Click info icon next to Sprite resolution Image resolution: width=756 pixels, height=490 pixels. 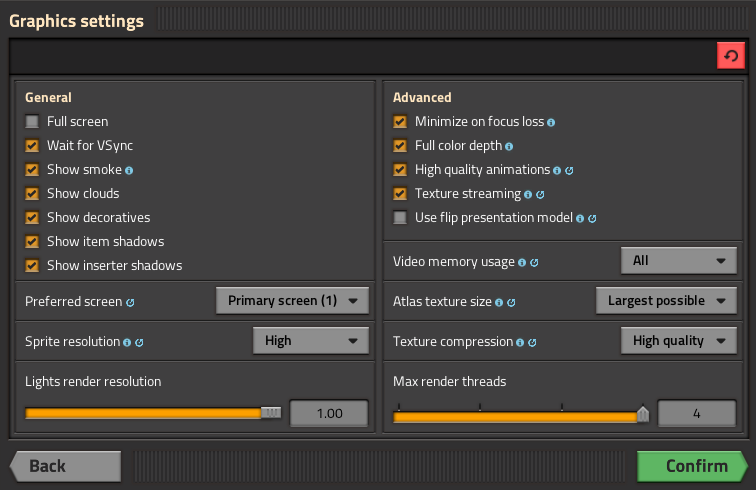(127, 342)
